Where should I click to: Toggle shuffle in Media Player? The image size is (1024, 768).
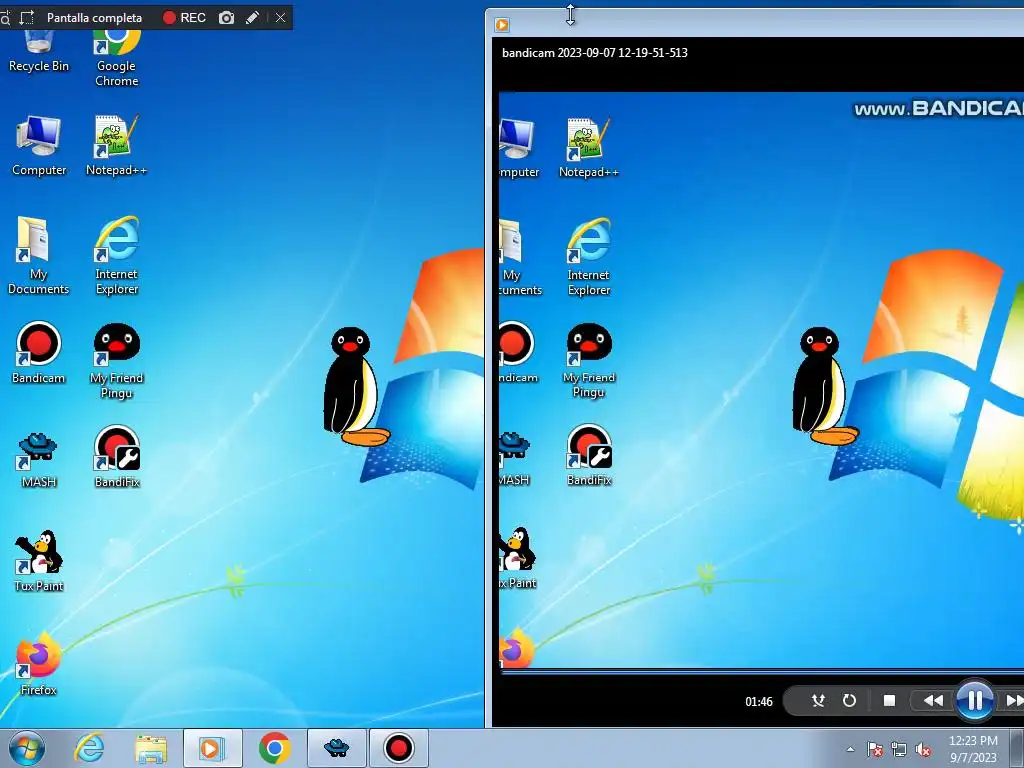pyautogui.click(x=818, y=701)
